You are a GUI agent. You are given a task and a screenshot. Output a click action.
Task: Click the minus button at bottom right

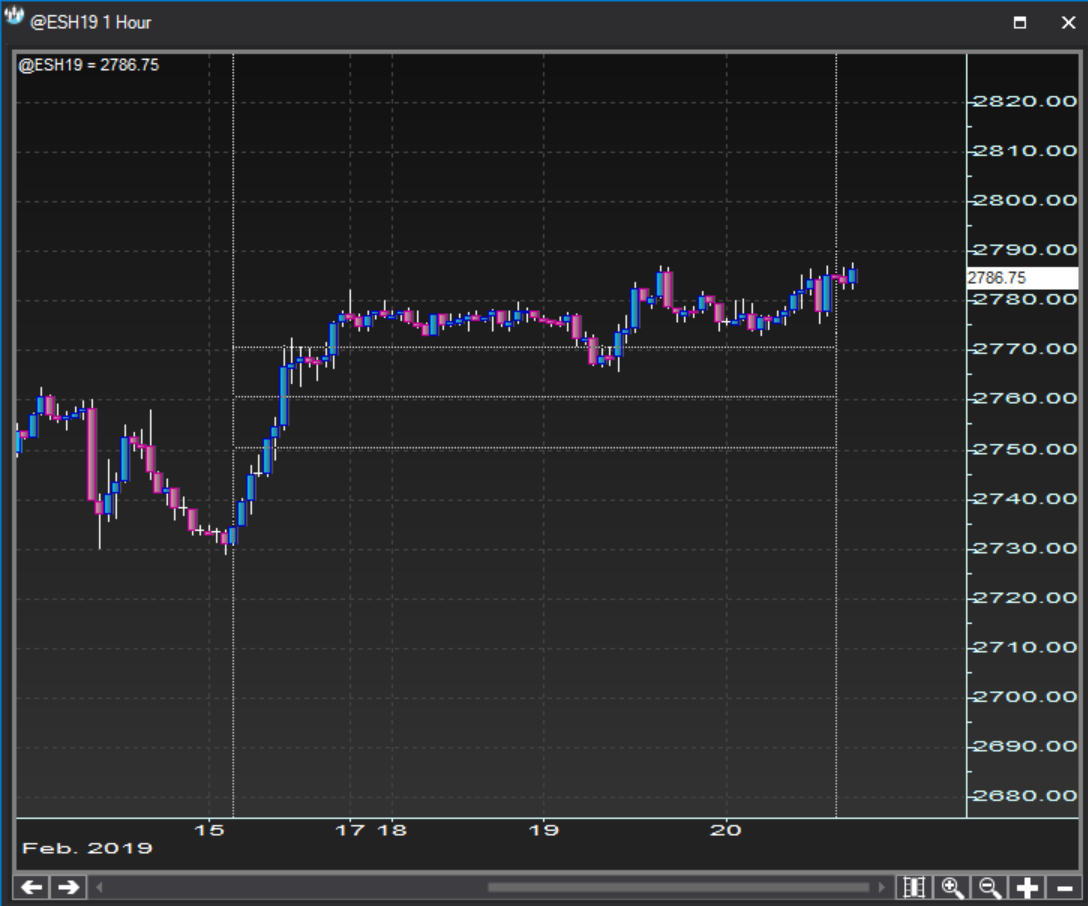[x=1064, y=887]
